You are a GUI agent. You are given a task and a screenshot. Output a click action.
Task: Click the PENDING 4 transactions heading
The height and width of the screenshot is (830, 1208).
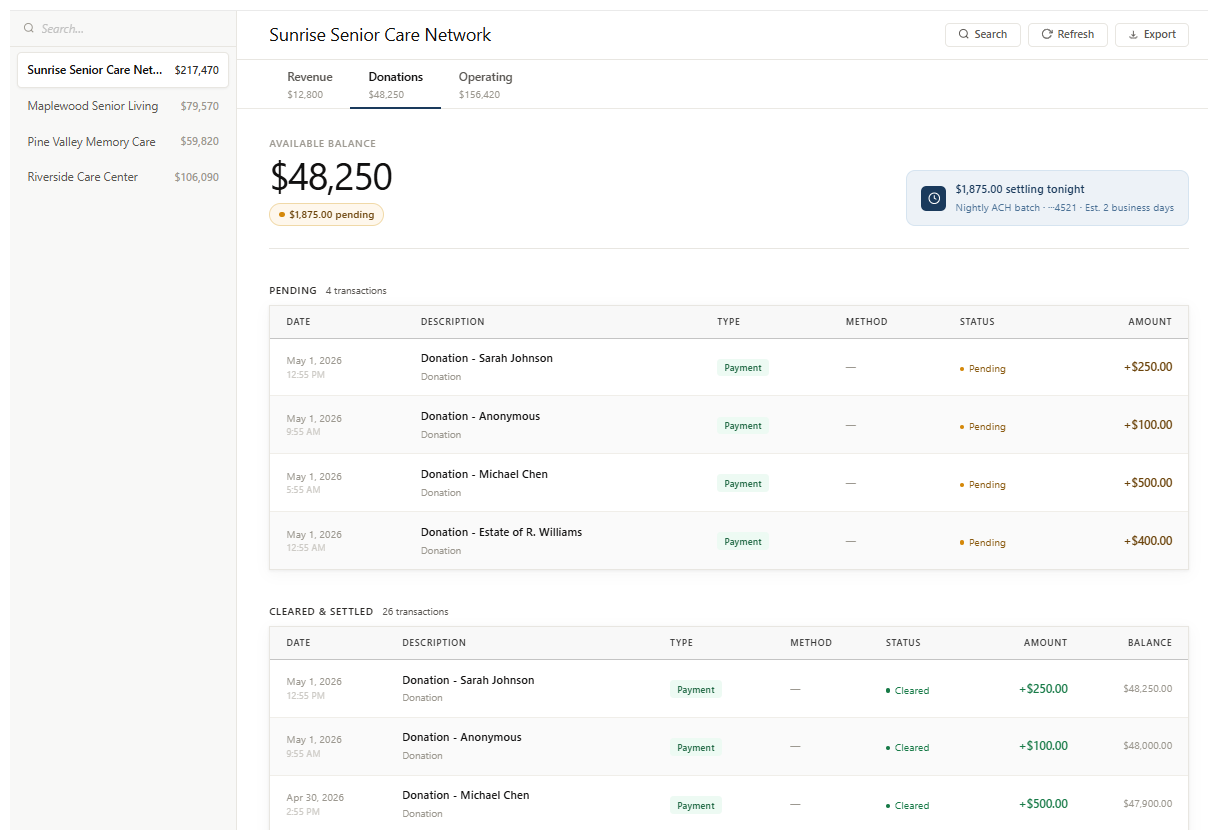(x=328, y=291)
